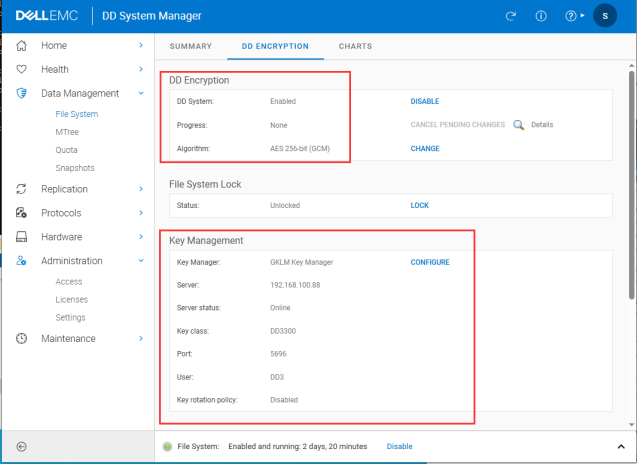The image size is (637, 464).
Task: Expand the Home menu chevron
Action: (141, 46)
